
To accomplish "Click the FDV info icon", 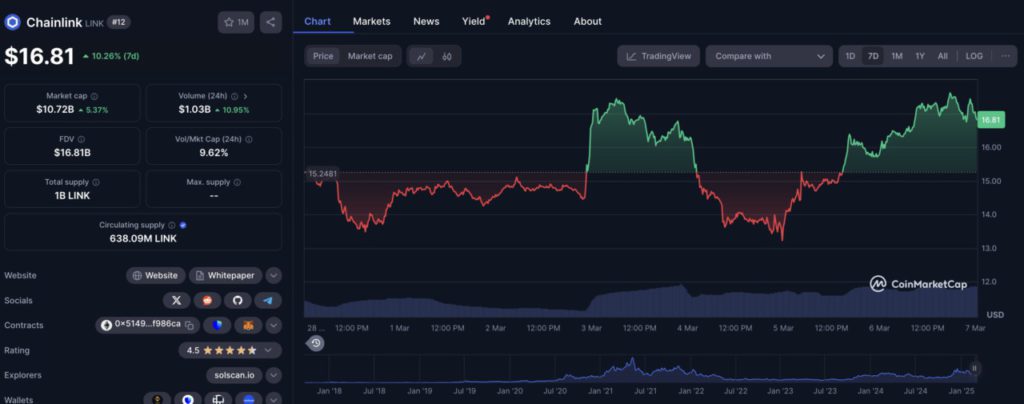I will [81, 139].
